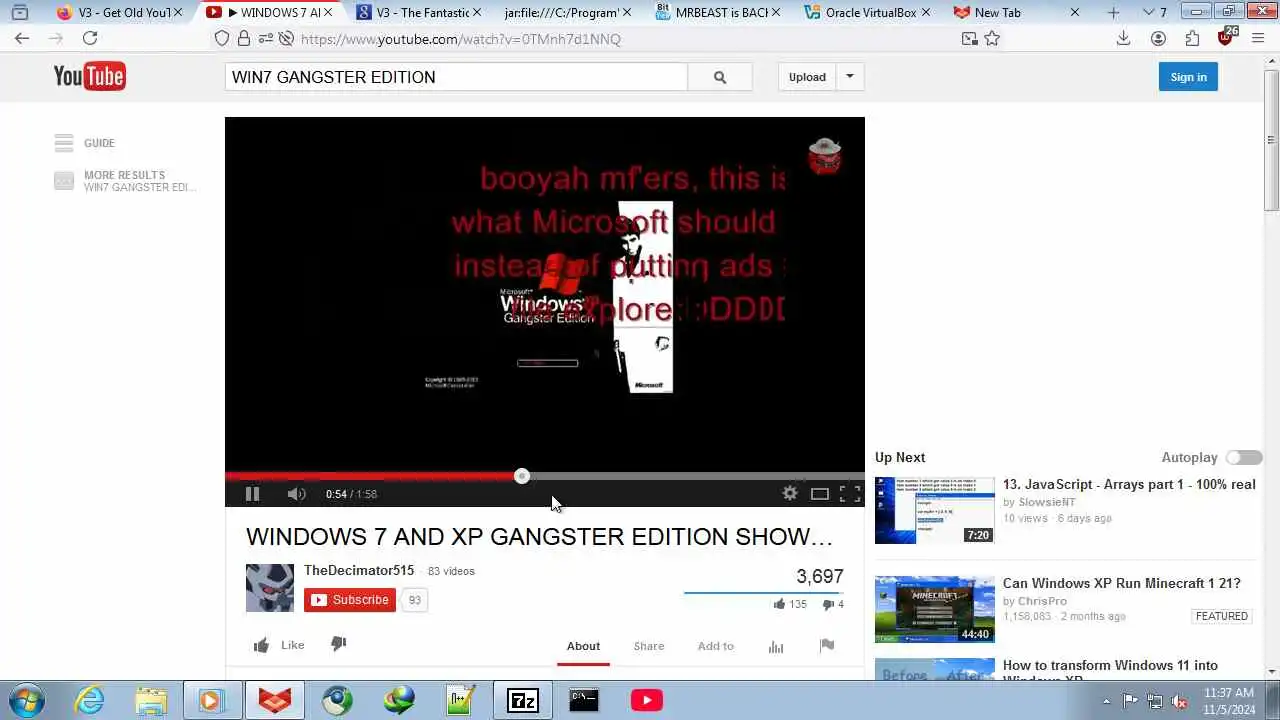Click the Like thumbs-up button
This screenshot has height=720, width=1280.
[x=279, y=645]
